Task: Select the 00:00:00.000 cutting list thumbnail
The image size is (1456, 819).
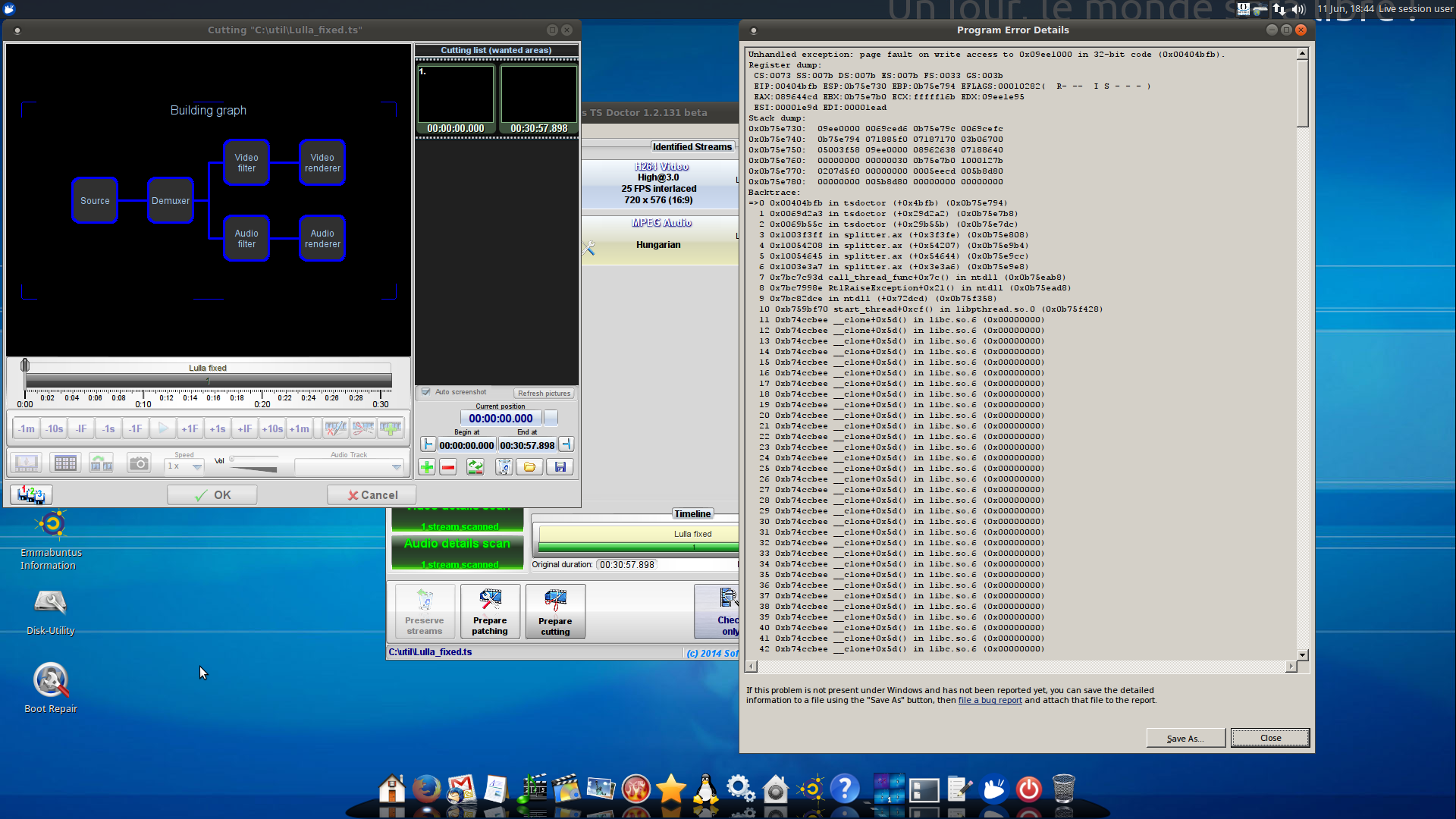Action: pos(456,99)
